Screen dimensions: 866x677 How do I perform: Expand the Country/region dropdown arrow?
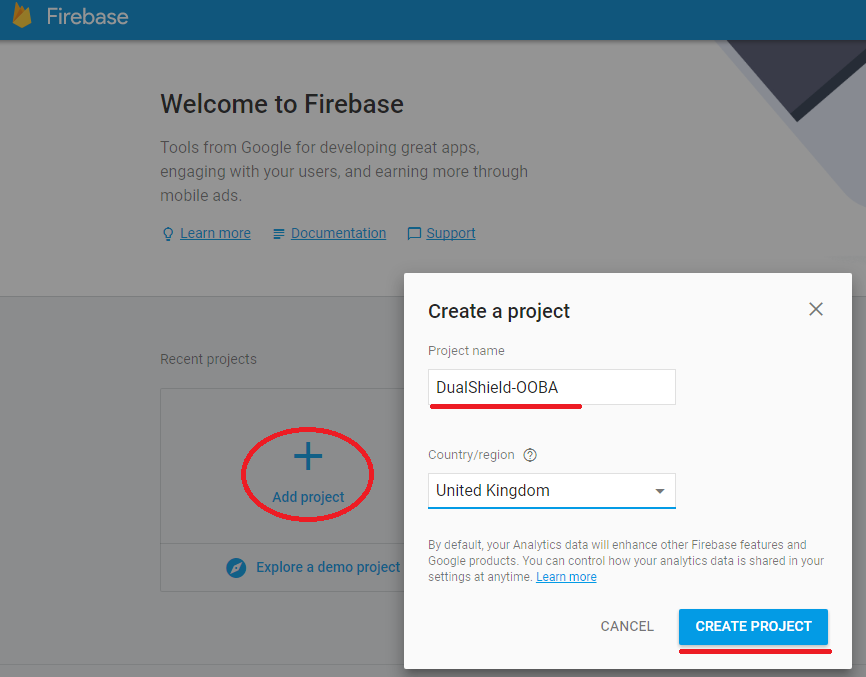click(x=659, y=491)
